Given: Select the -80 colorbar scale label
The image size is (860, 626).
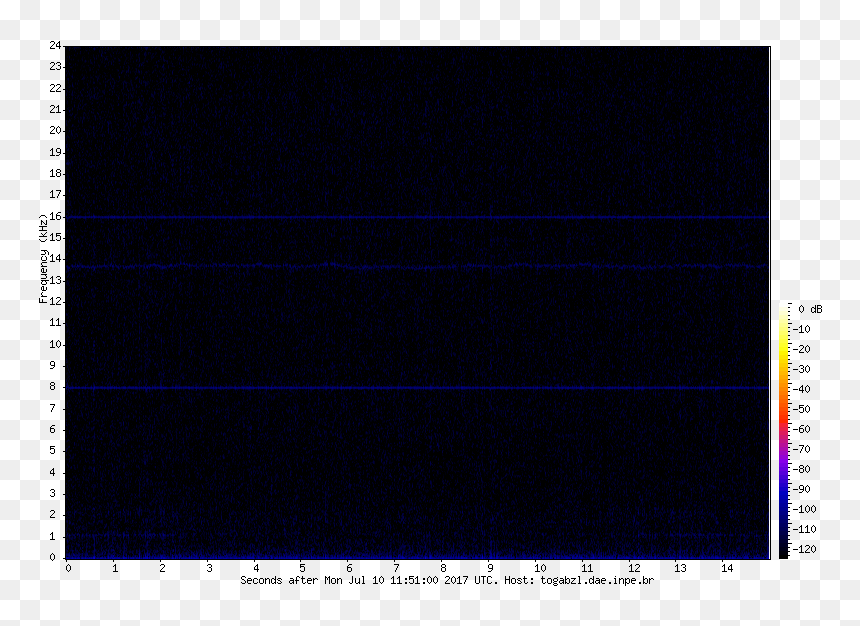Looking at the screenshot, I should [802, 469].
